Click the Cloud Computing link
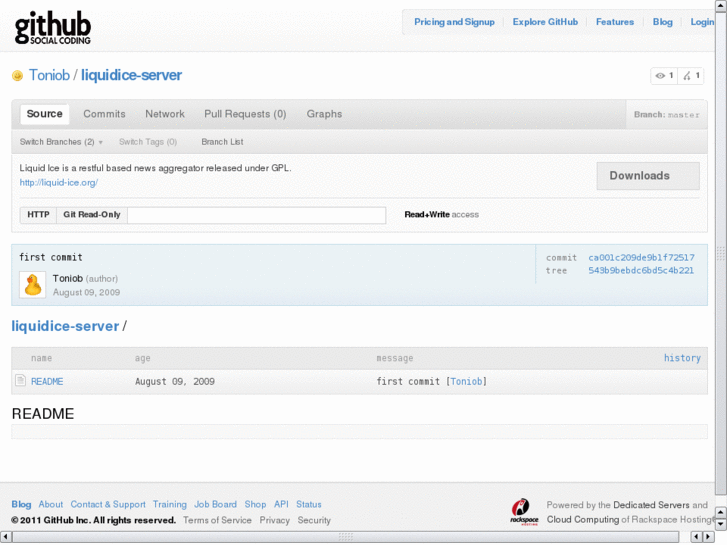This screenshot has width=727, height=545. (583, 519)
